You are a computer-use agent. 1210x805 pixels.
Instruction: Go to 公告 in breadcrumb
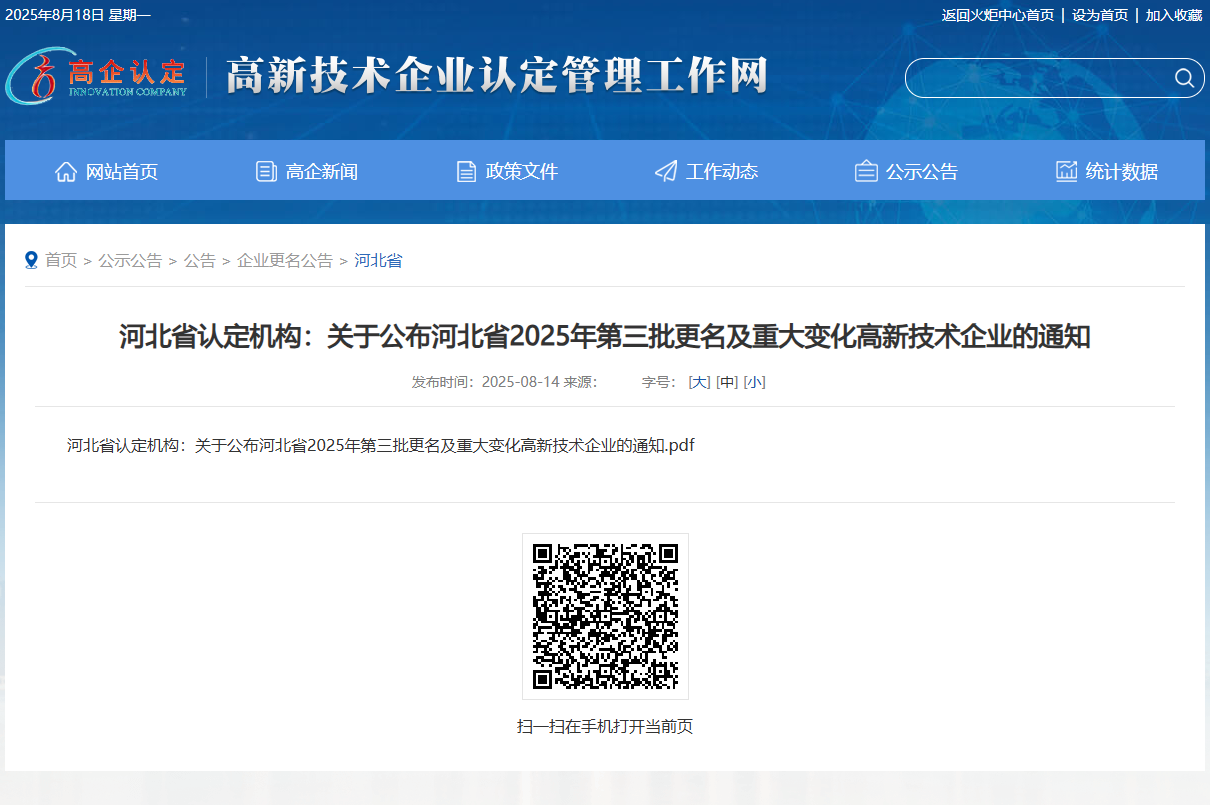pyautogui.click(x=200, y=260)
